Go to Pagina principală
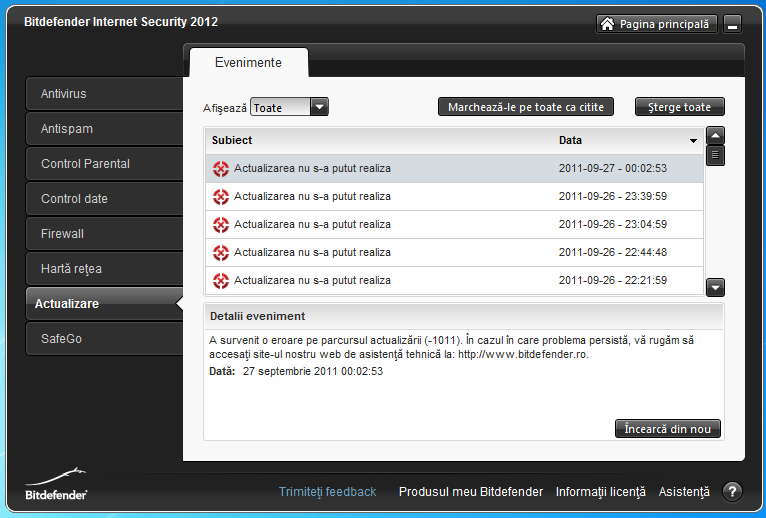The image size is (766, 518). (x=657, y=24)
